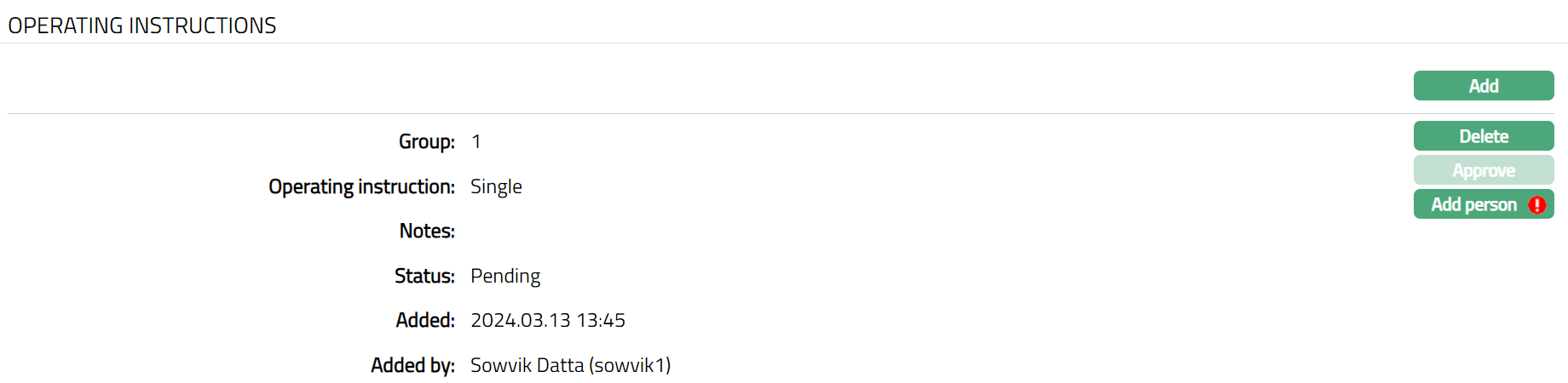Click the faded Approve button

point(1483,170)
